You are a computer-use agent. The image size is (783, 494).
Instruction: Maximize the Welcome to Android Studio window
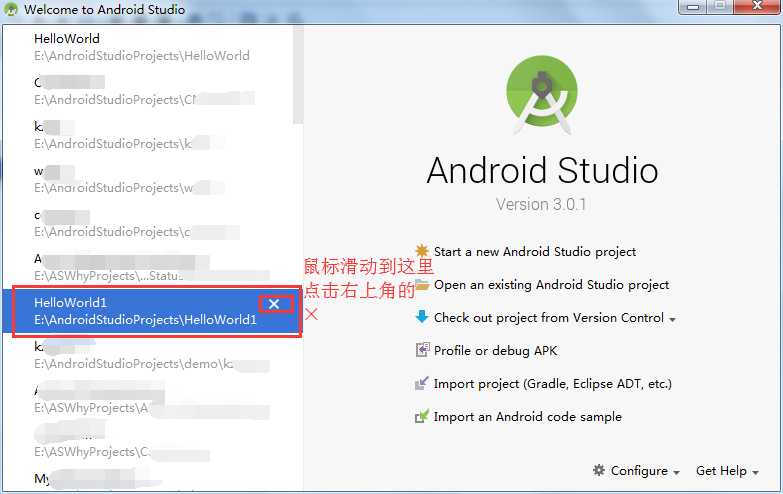720,6
